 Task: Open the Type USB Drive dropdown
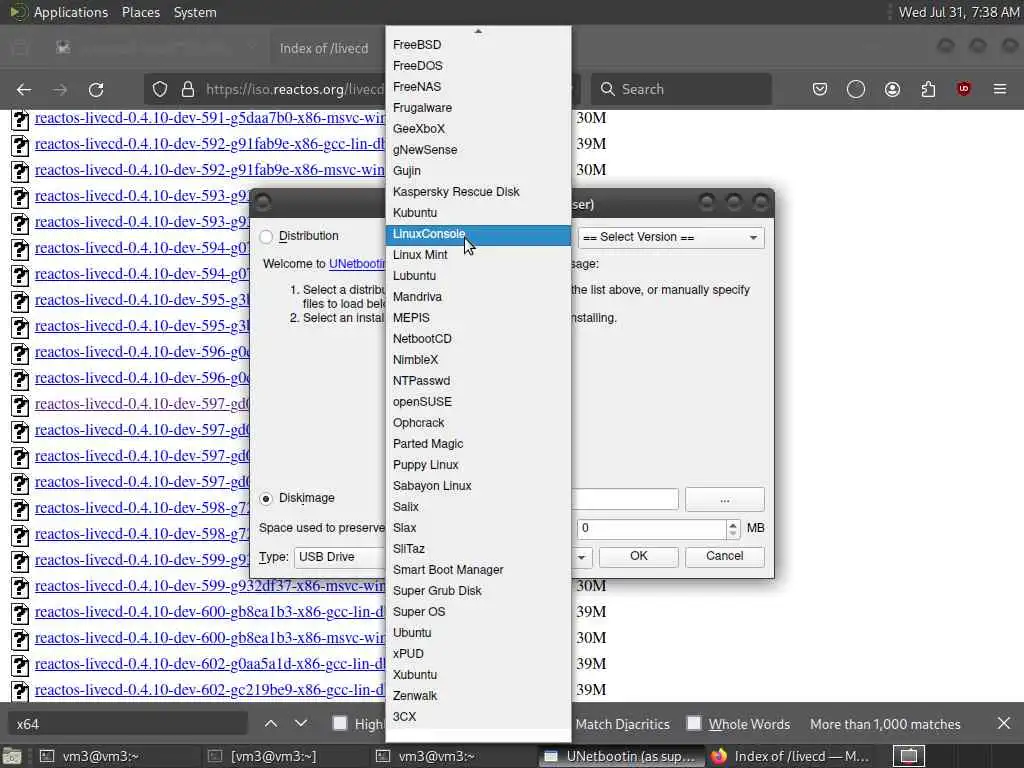pyautogui.click(x=340, y=557)
